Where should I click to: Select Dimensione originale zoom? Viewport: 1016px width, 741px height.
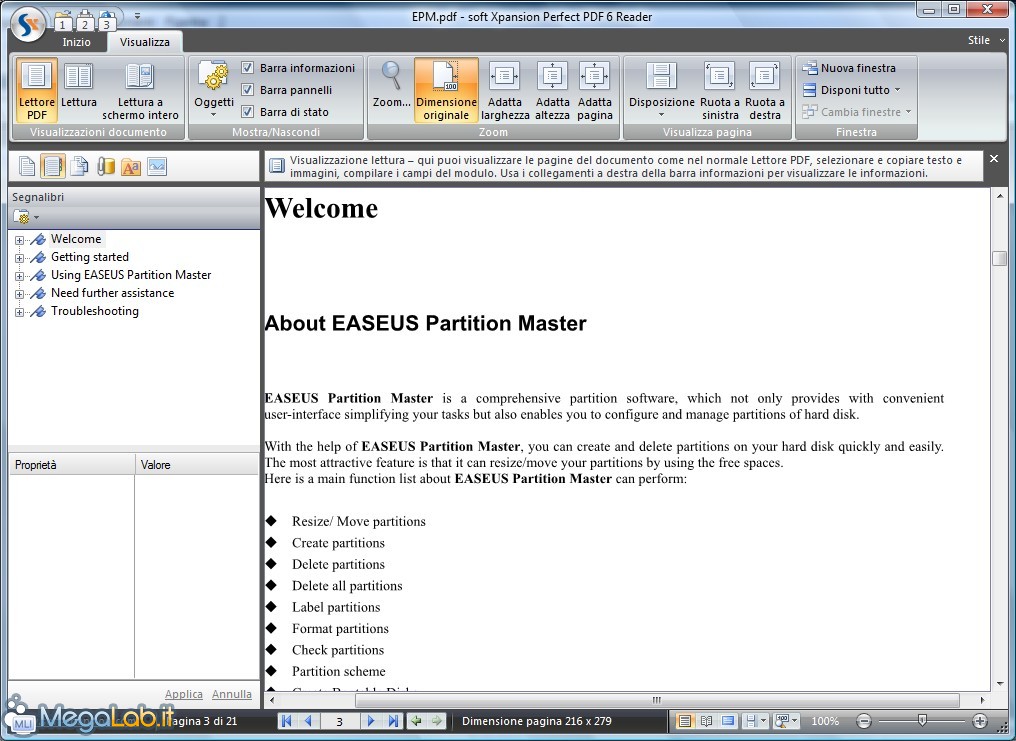(446, 90)
